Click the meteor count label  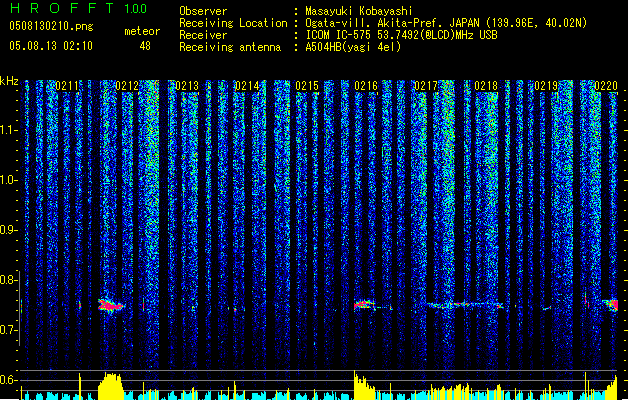(x=142, y=31)
